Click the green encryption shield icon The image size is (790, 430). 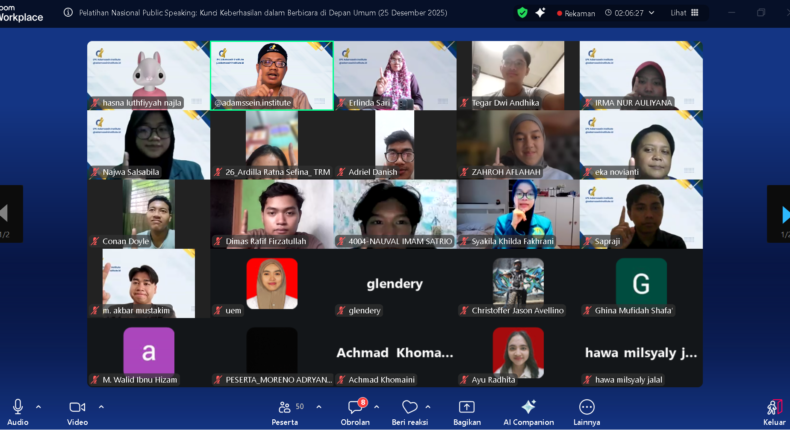(x=522, y=13)
